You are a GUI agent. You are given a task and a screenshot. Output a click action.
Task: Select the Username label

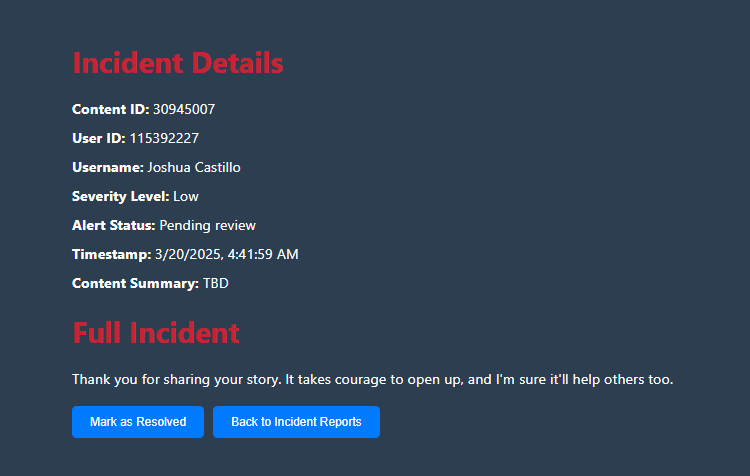click(x=108, y=167)
